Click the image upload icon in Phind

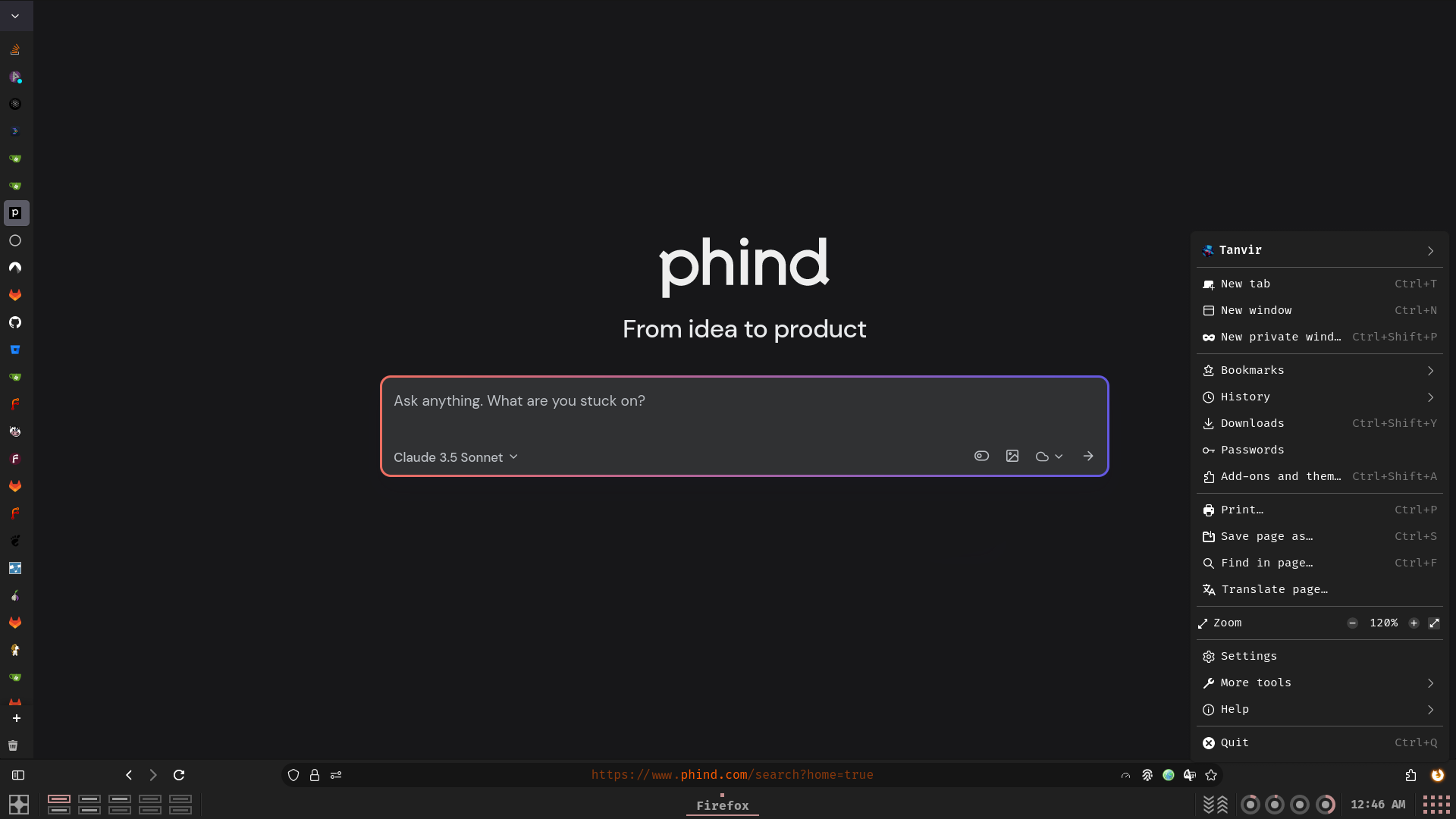[x=1012, y=456]
